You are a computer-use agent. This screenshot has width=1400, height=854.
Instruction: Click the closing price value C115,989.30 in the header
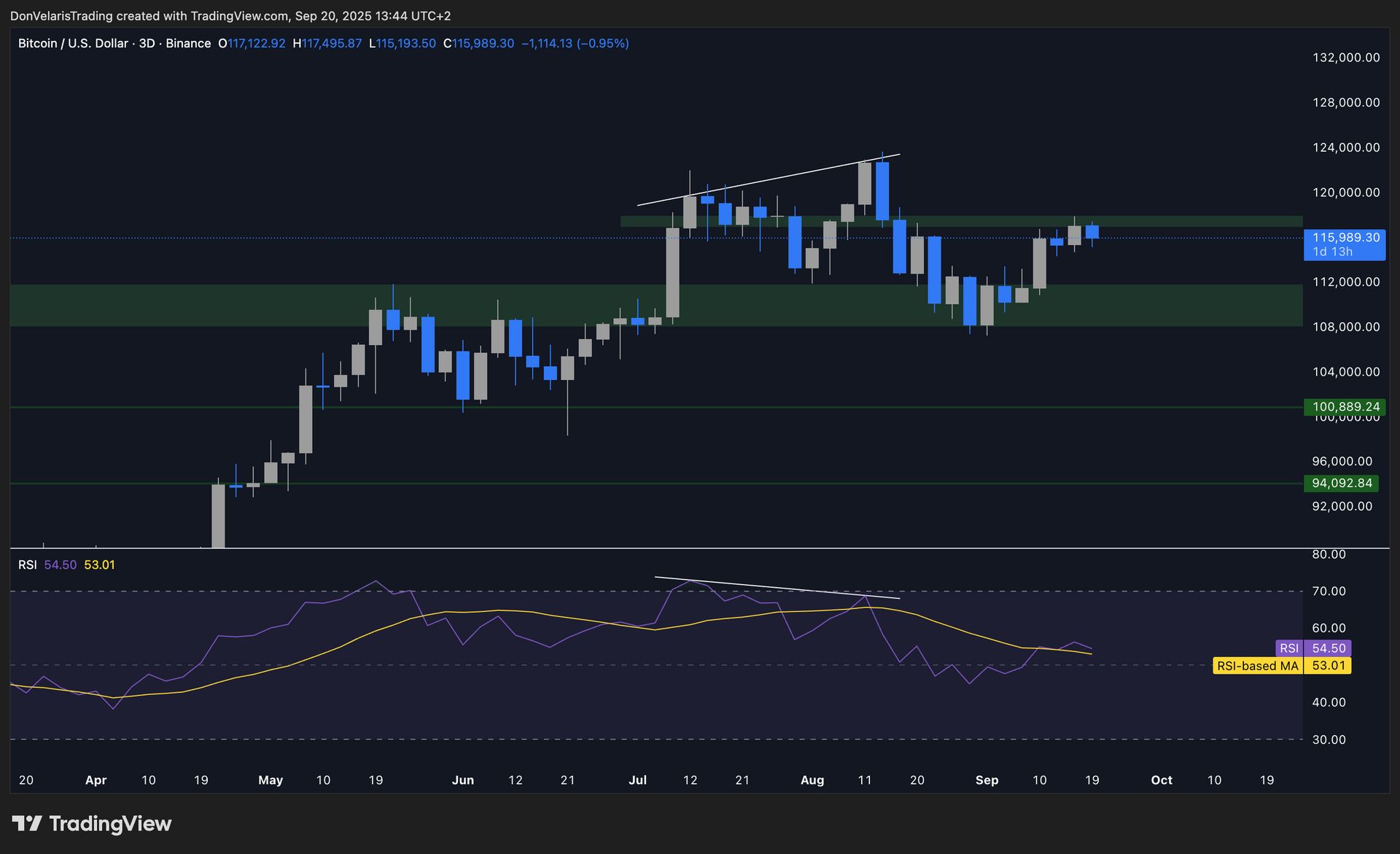[x=478, y=44]
